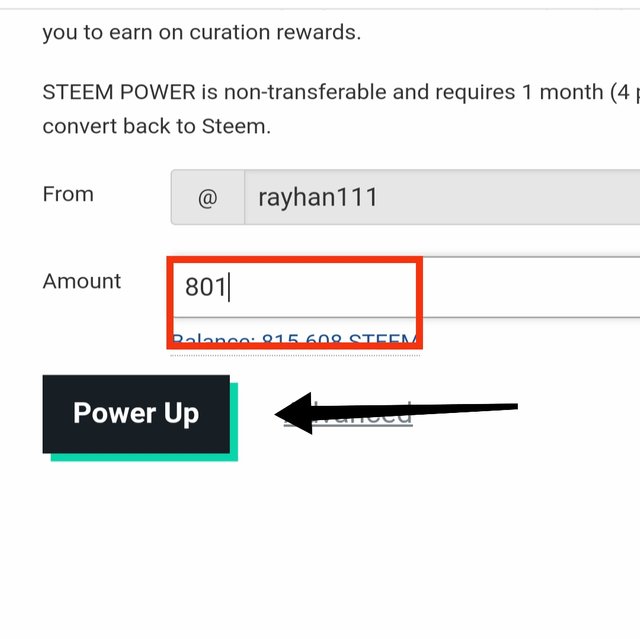
Task: Click the tail of the black arrow
Action: point(482,408)
